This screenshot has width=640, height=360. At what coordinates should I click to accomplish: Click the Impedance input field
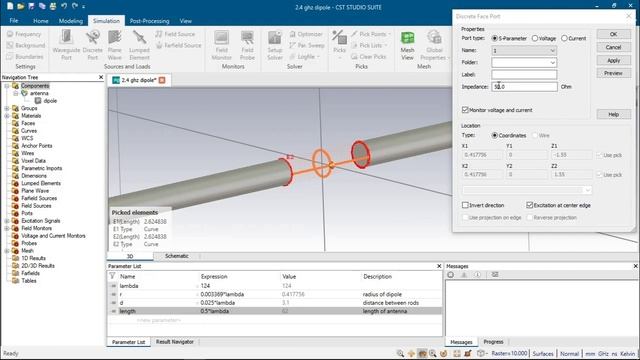524,87
